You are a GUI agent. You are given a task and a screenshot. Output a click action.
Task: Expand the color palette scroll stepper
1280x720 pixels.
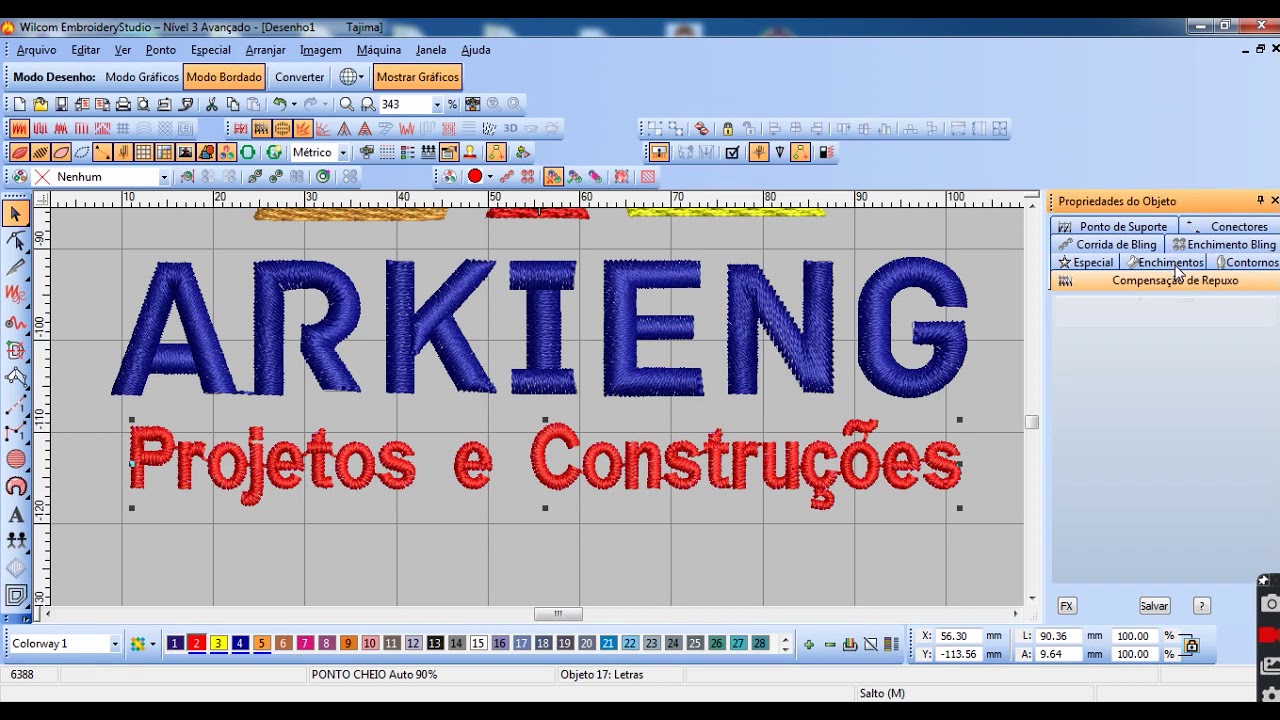785,644
